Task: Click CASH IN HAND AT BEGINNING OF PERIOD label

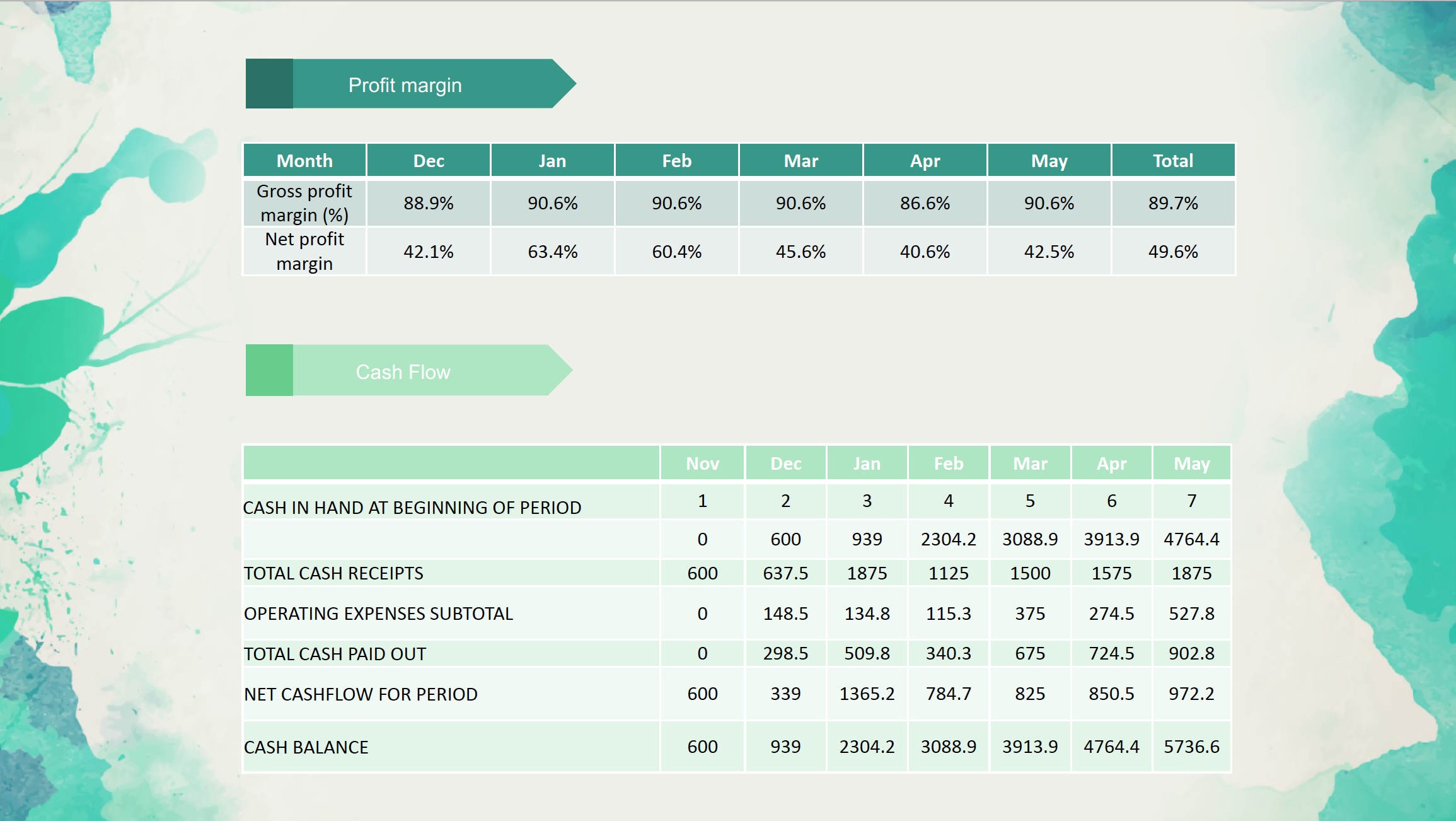Action: point(412,507)
